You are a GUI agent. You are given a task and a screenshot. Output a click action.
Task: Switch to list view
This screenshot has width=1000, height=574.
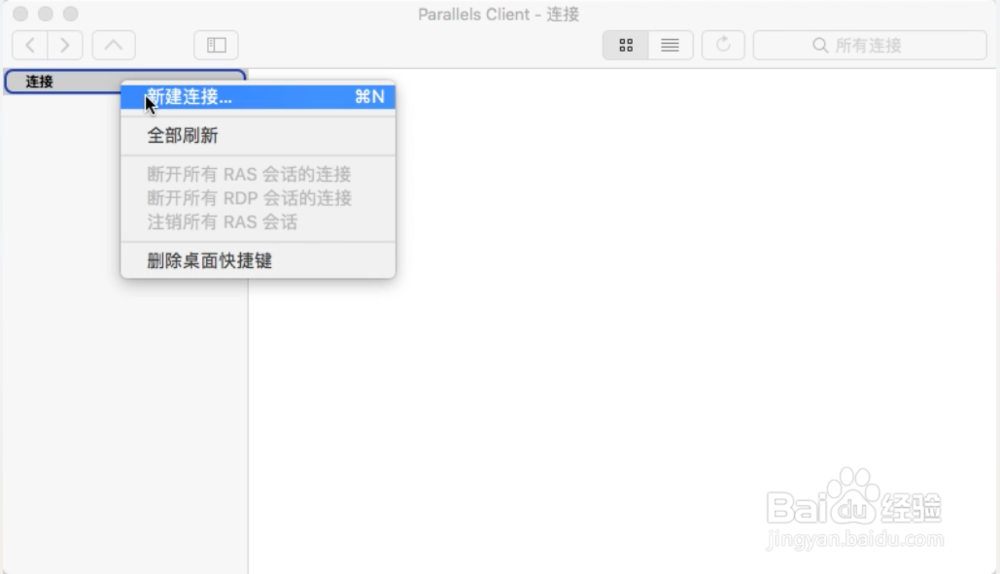[x=670, y=45]
